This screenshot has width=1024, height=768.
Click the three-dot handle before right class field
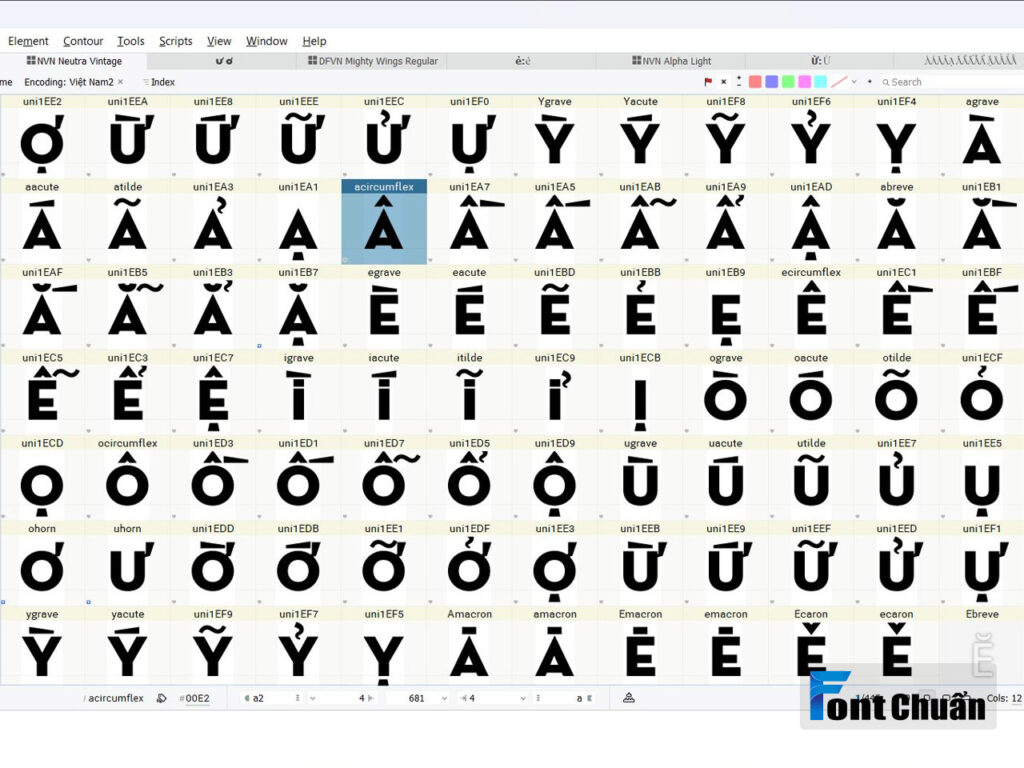(538, 698)
